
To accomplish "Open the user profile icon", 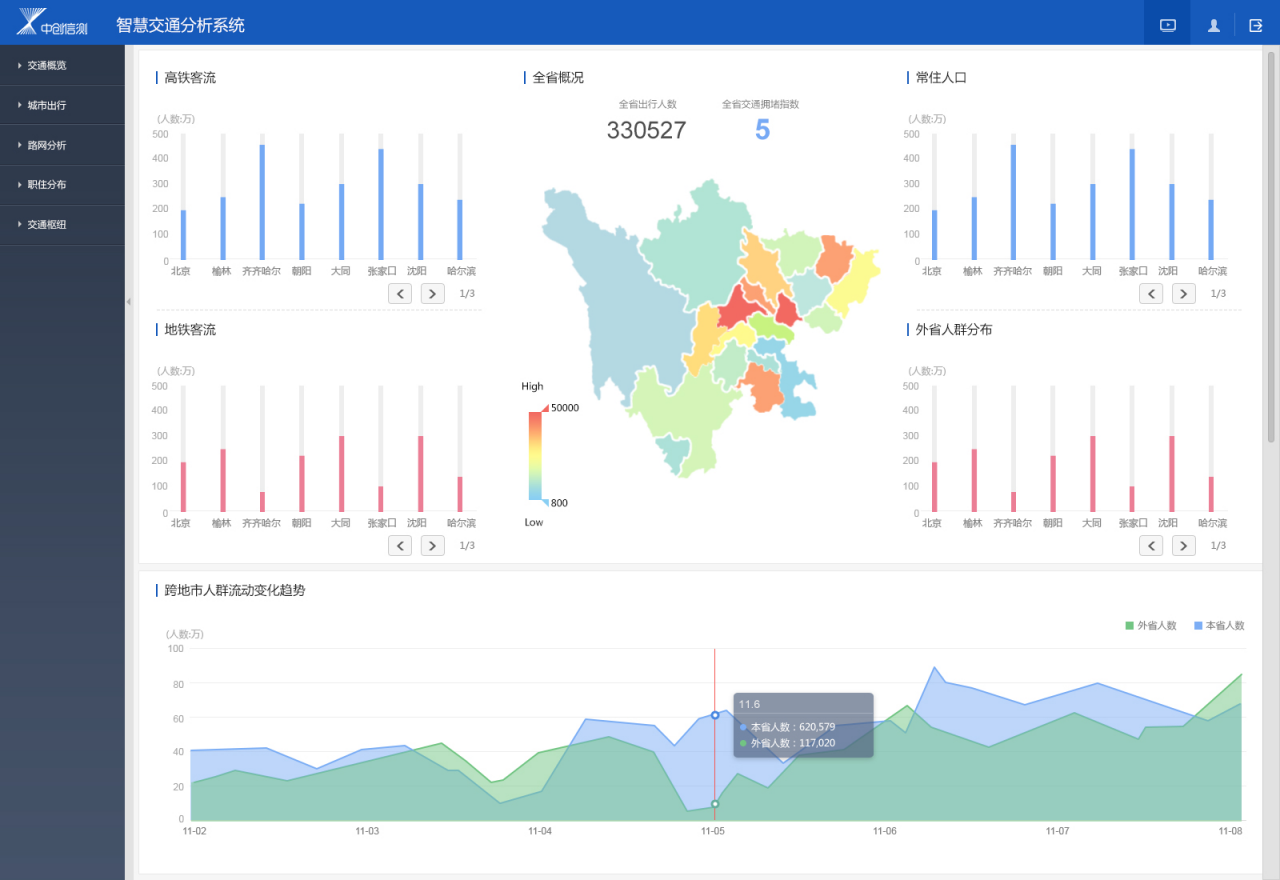I will pyautogui.click(x=1213, y=25).
